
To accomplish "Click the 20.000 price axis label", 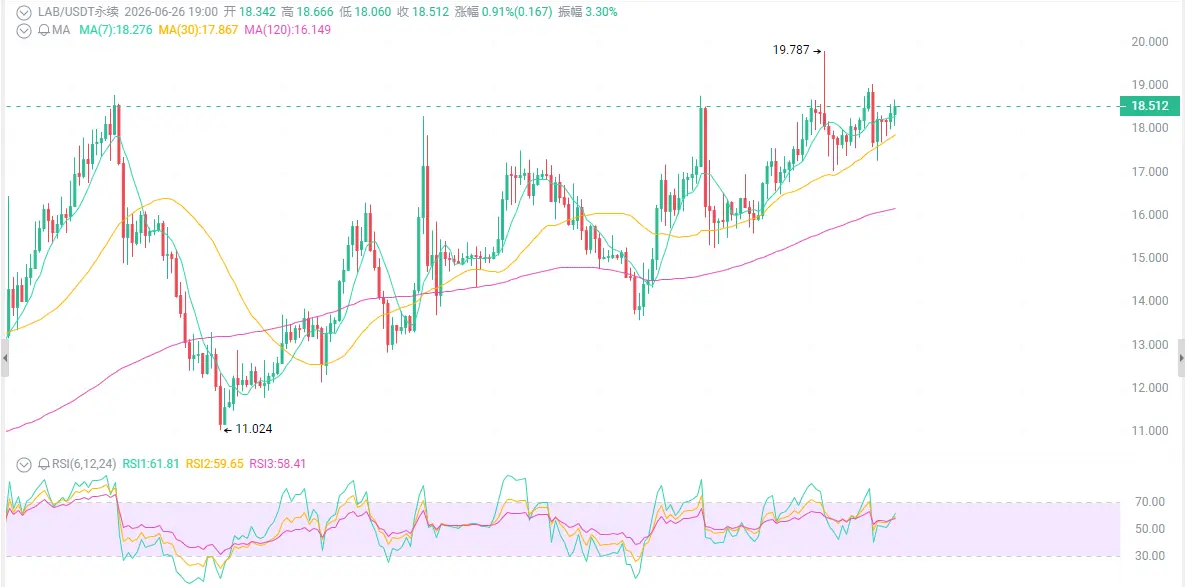I will click(x=1150, y=42).
